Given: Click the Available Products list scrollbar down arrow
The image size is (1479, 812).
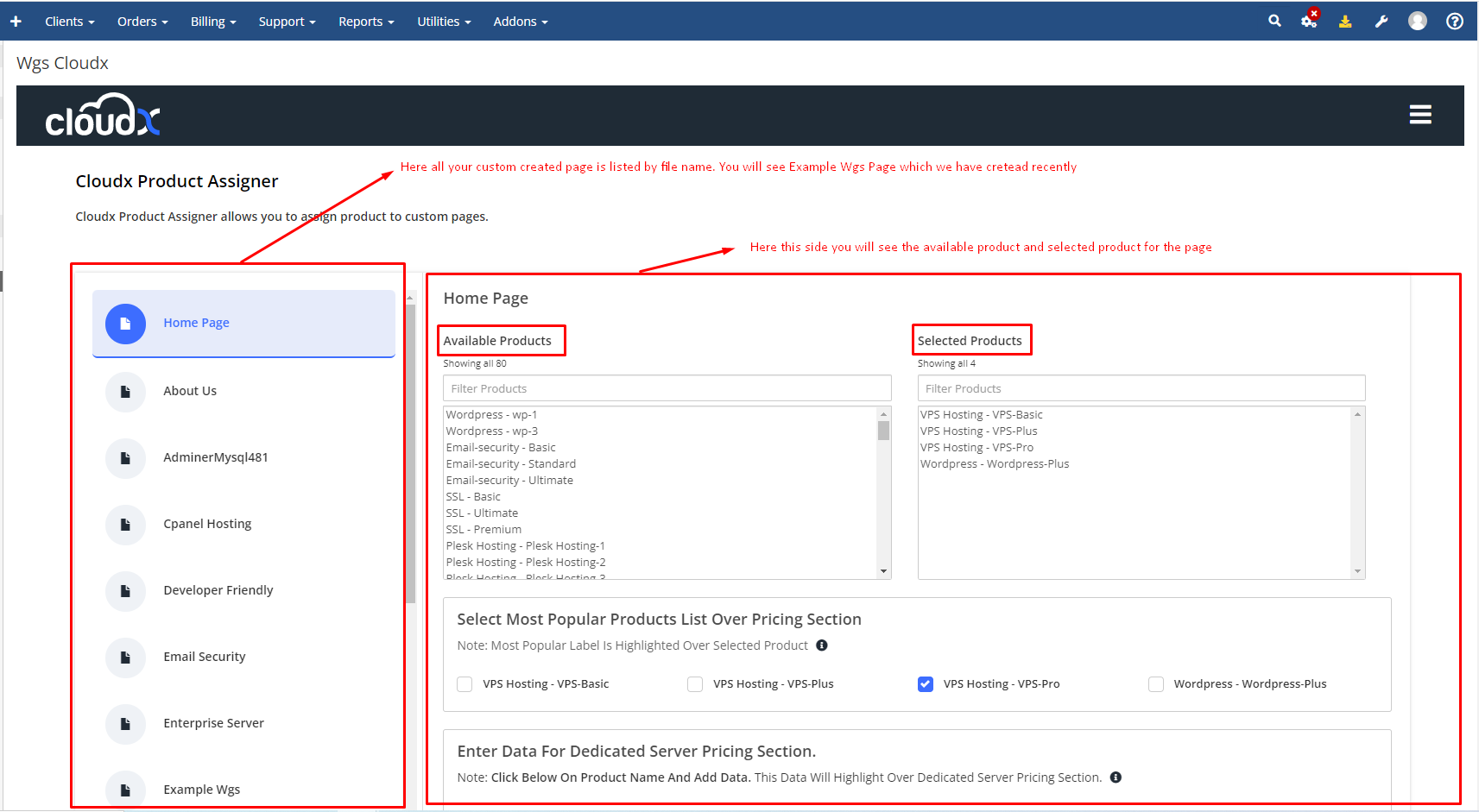Looking at the screenshot, I should tap(883, 571).
